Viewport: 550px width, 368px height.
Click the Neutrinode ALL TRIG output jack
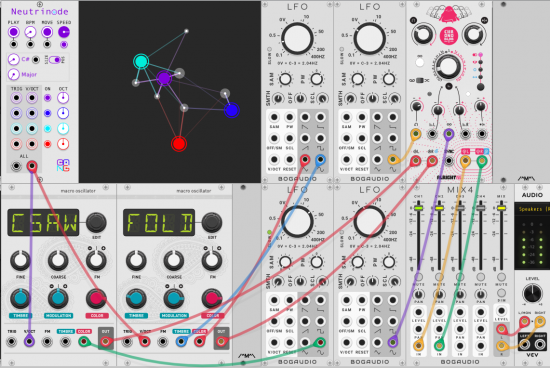pyautogui.click(x=16, y=166)
